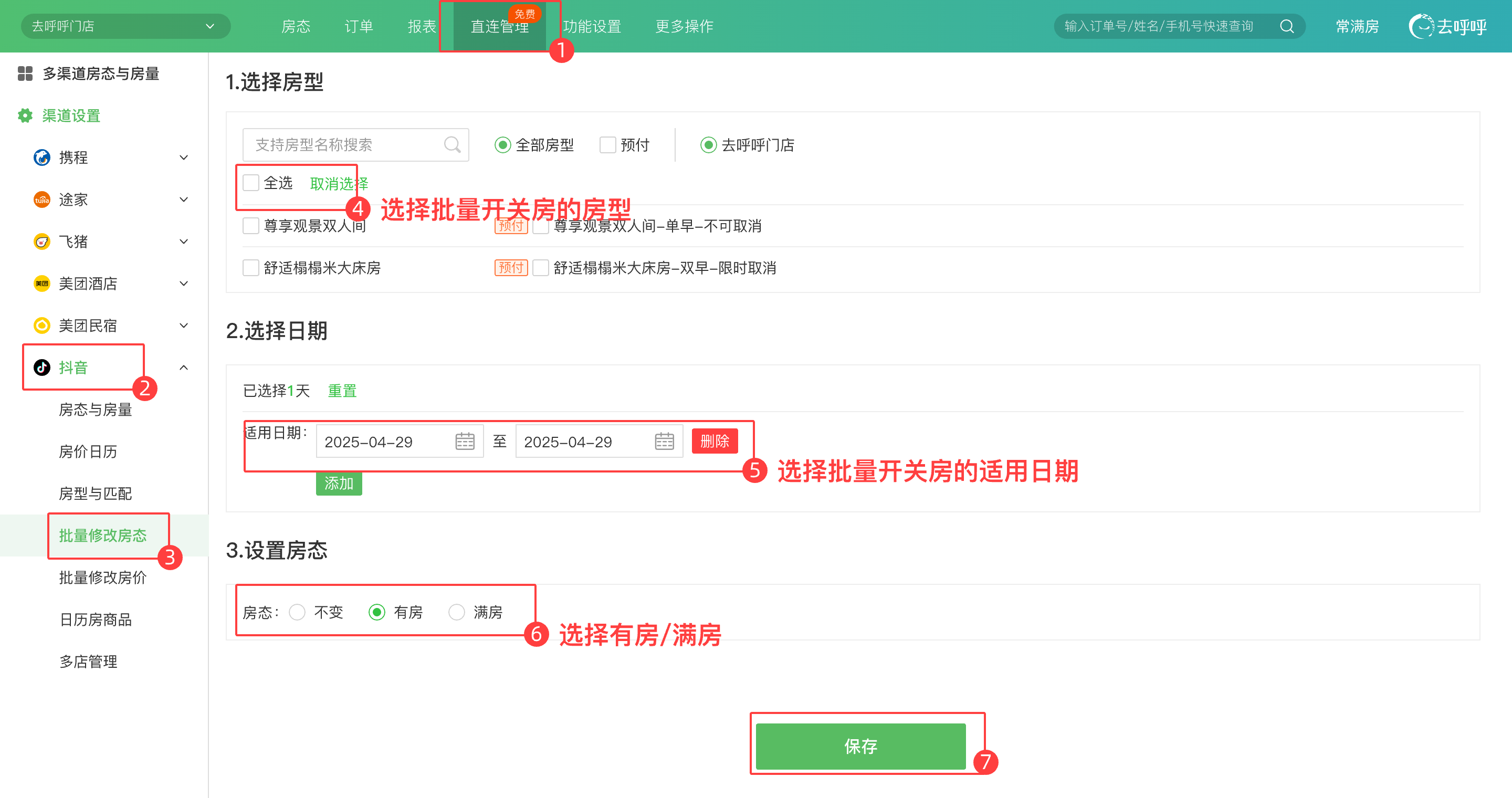Click the red 删除 date button
Image resolution: width=1512 pixels, height=798 pixels.
tap(715, 441)
